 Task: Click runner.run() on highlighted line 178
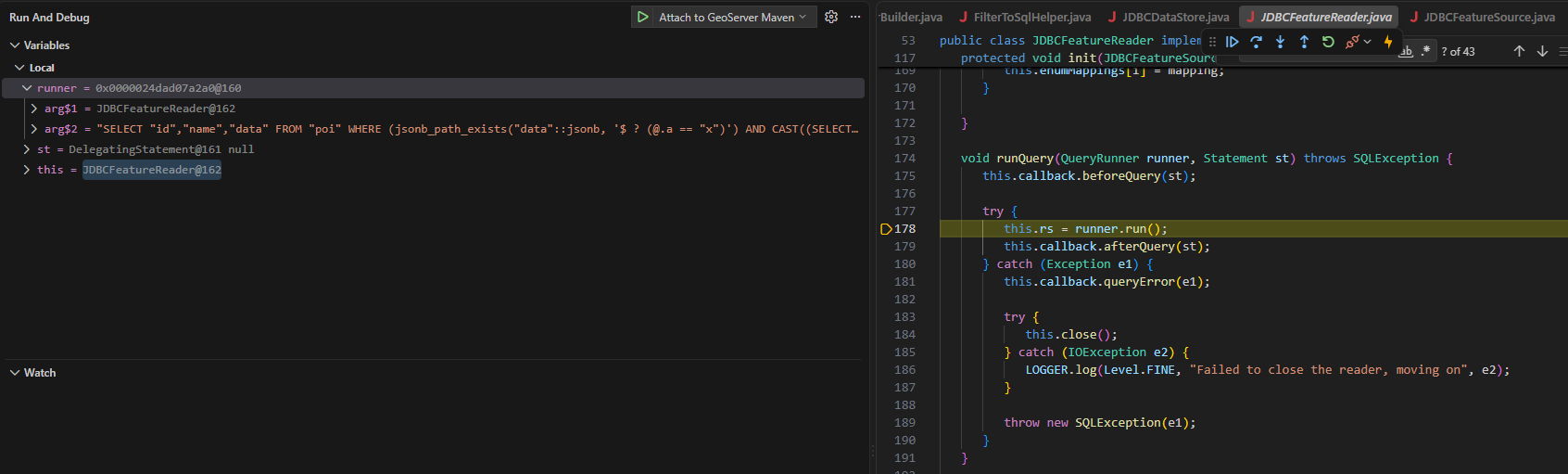coord(1120,229)
